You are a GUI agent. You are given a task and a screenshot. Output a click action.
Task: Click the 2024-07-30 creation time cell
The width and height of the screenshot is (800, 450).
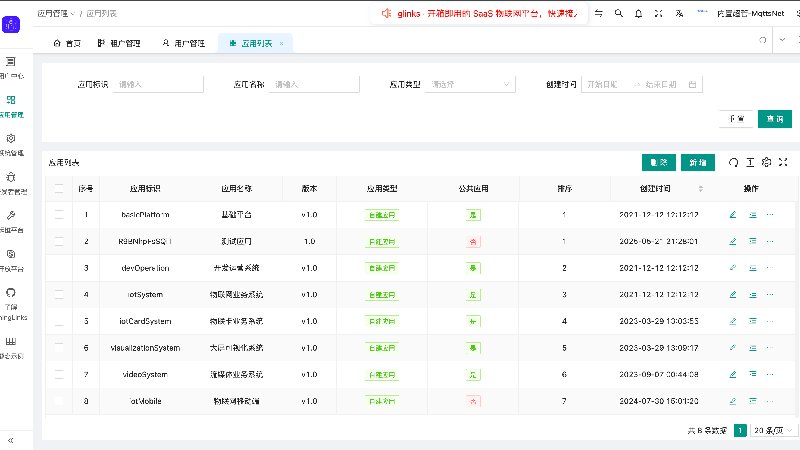point(659,401)
